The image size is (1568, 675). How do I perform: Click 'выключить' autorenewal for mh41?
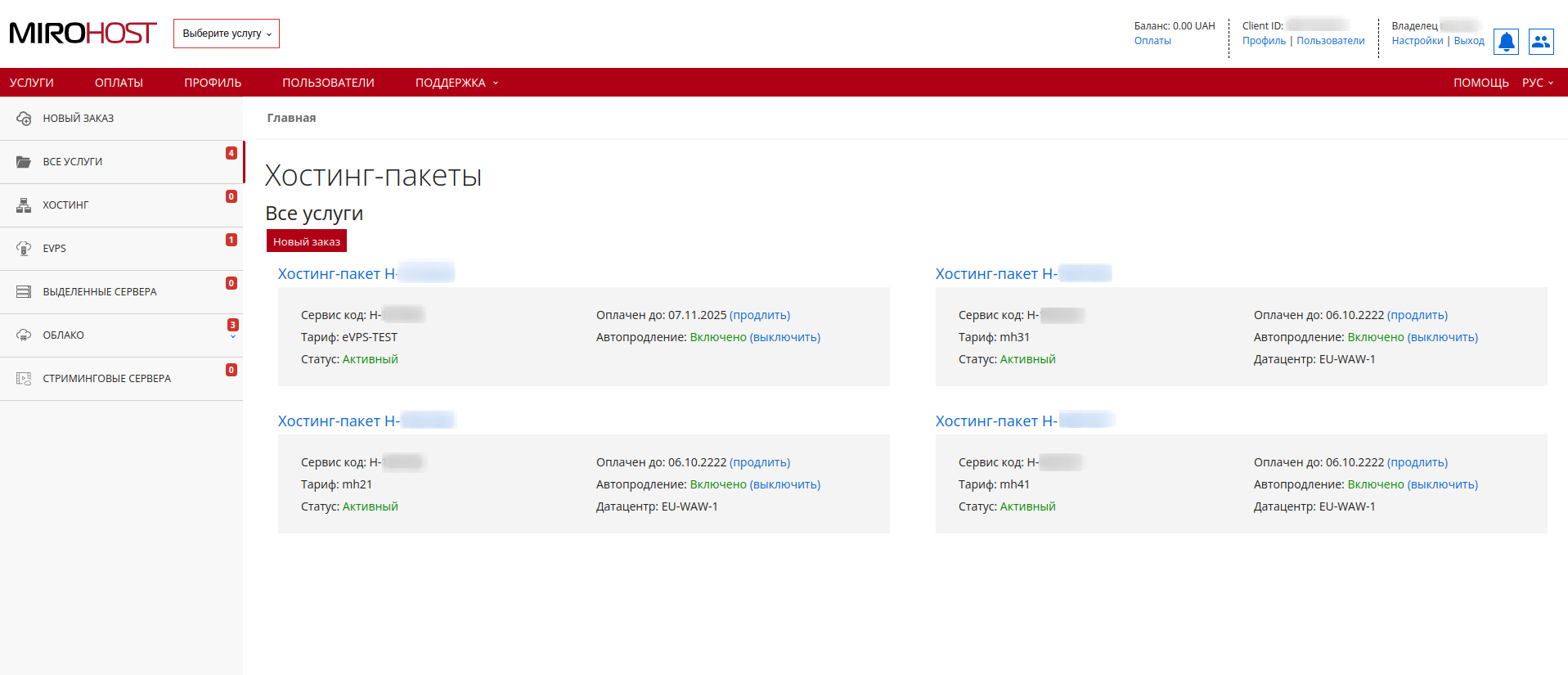coord(1443,484)
